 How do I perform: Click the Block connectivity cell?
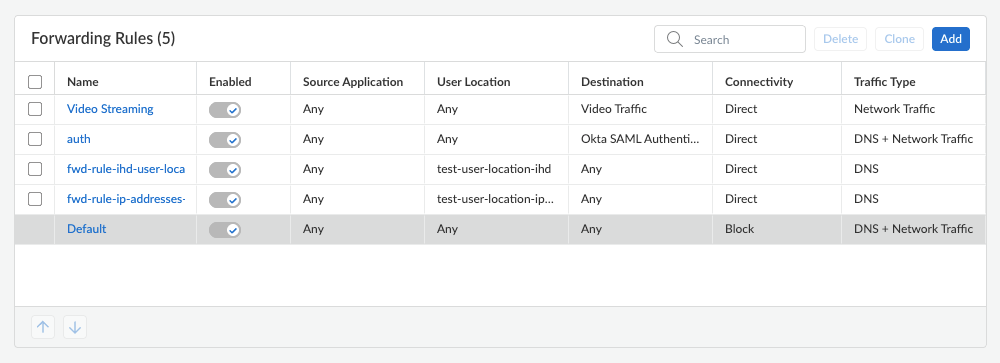point(739,229)
